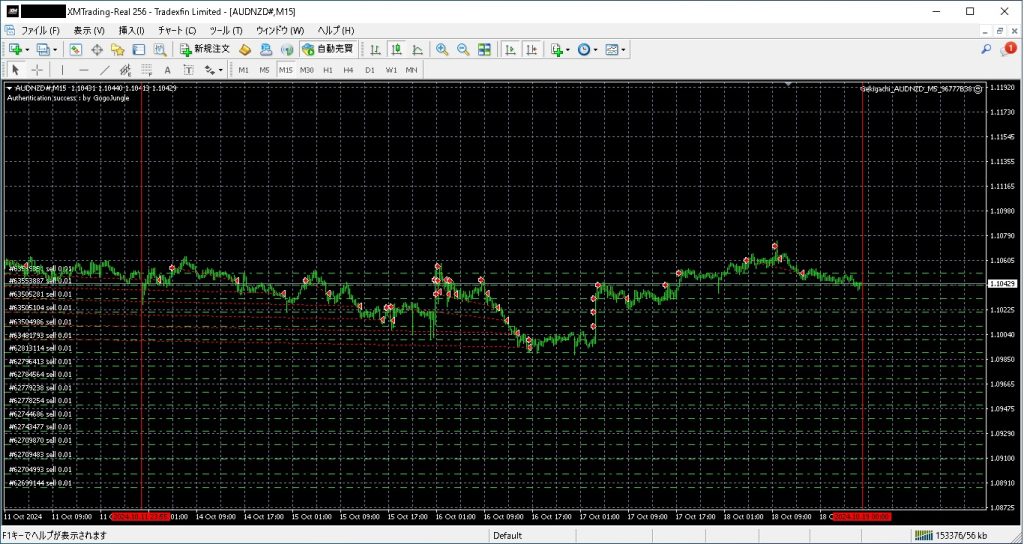This screenshot has width=1024, height=544.
Task: Open the new chart dropdown arrow
Action: pyautogui.click(x=26, y=49)
